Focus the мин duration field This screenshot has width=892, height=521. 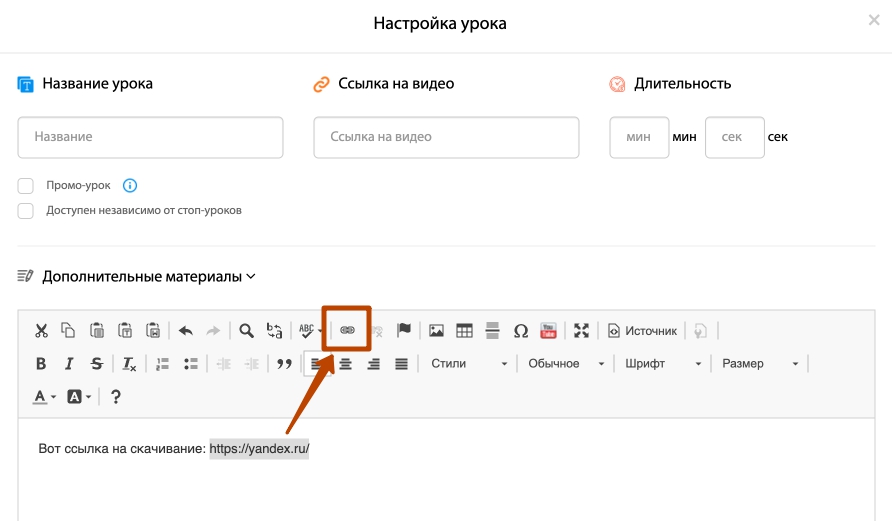[639, 137]
